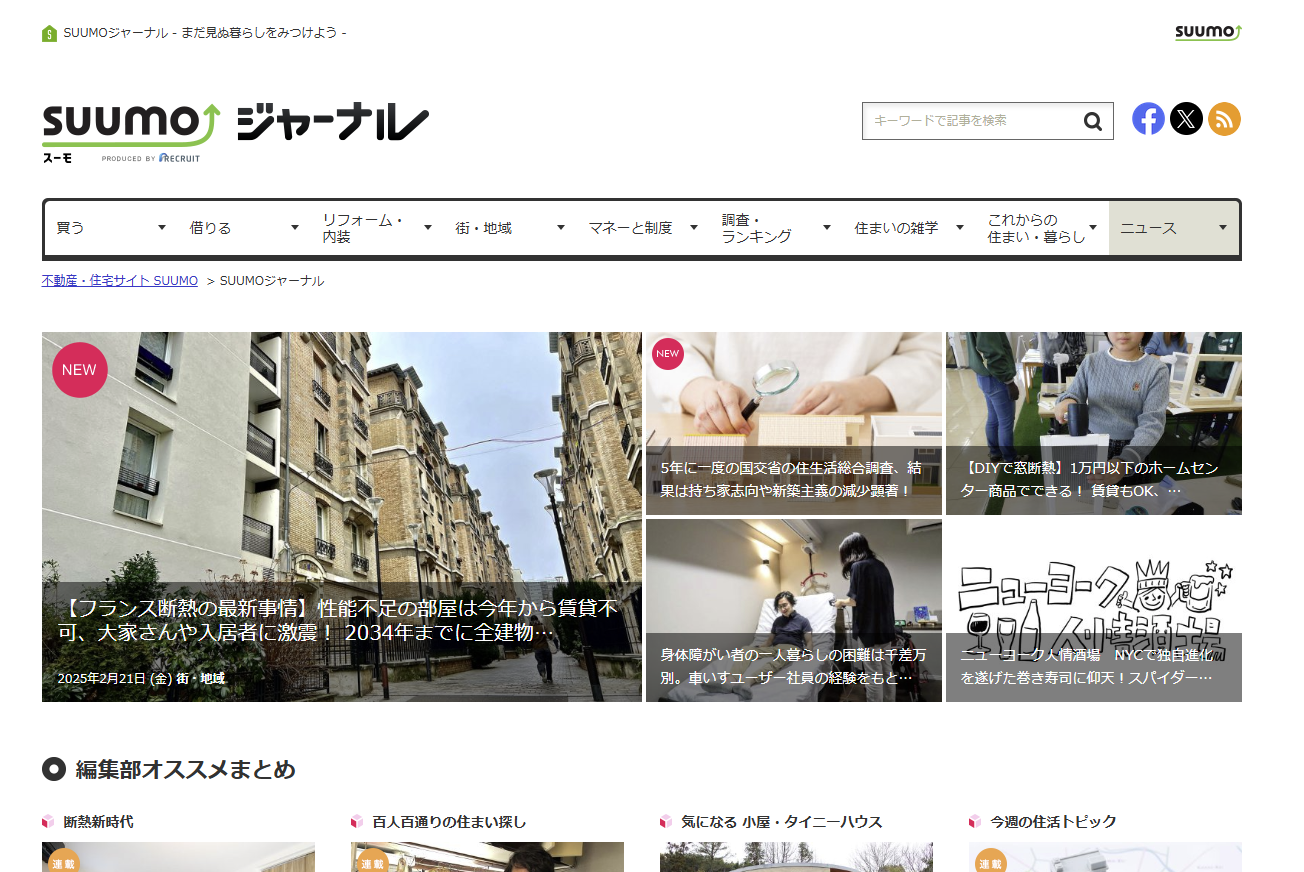The height and width of the screenshot is (872, 1304).
Task: Click the small green house icon at top left
Action: pyautogui.click(x=49, y=33)
